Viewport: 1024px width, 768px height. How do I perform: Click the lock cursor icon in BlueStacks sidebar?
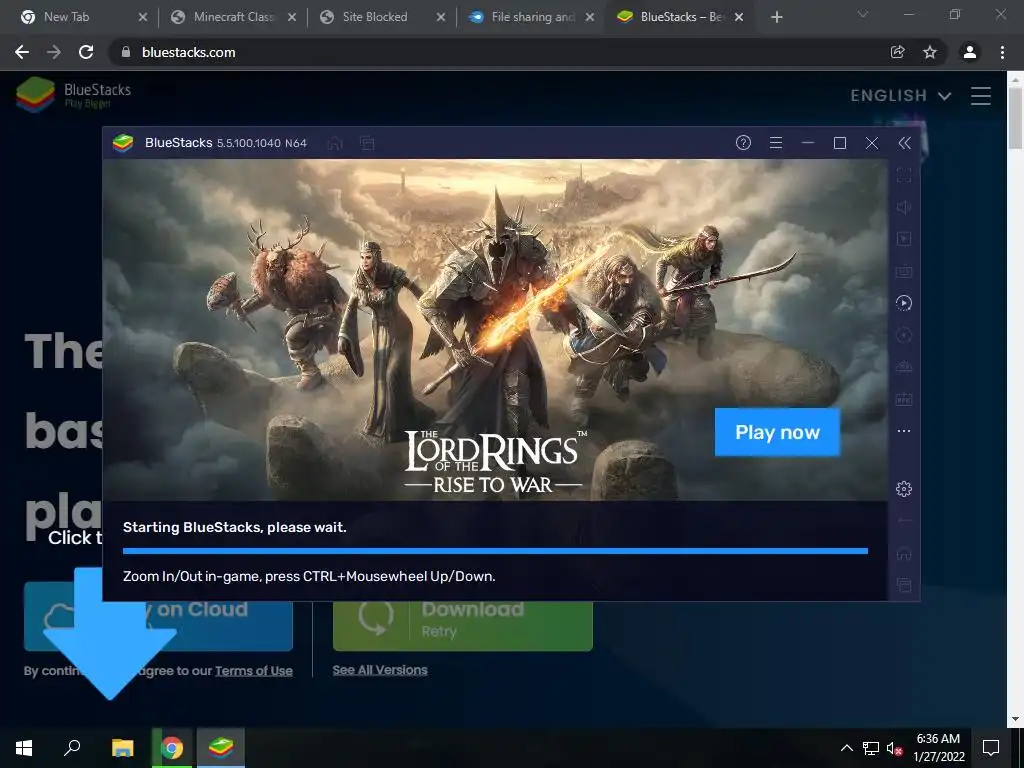[904, 239]
